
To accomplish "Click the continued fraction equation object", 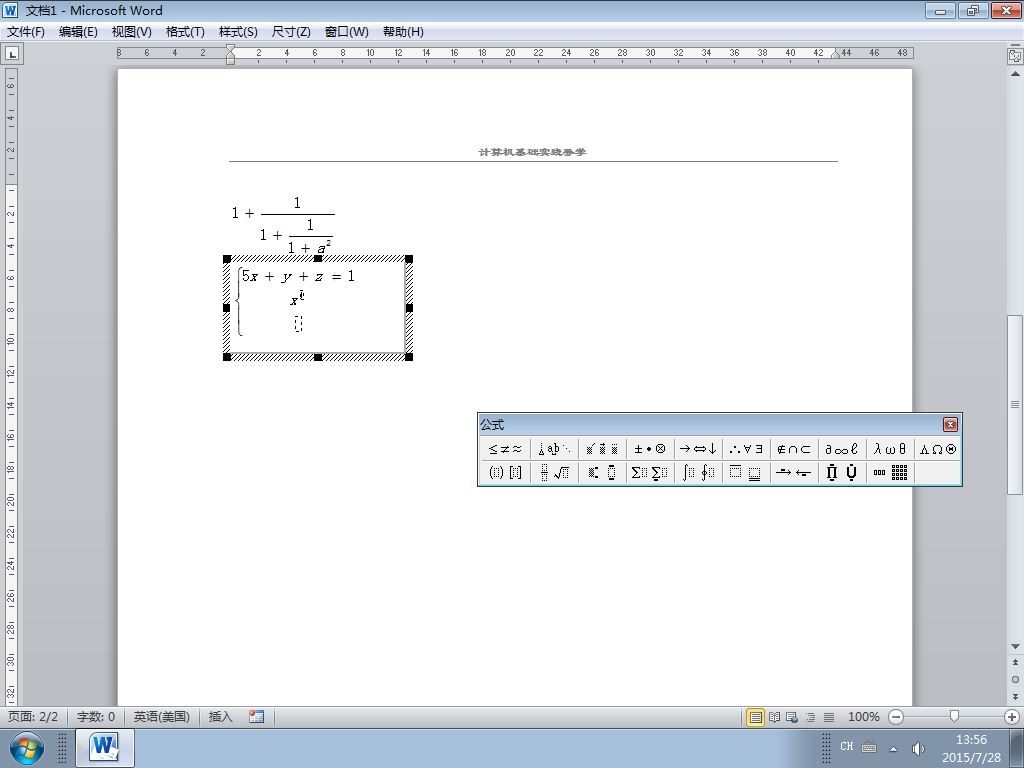I will pos(283,225).
